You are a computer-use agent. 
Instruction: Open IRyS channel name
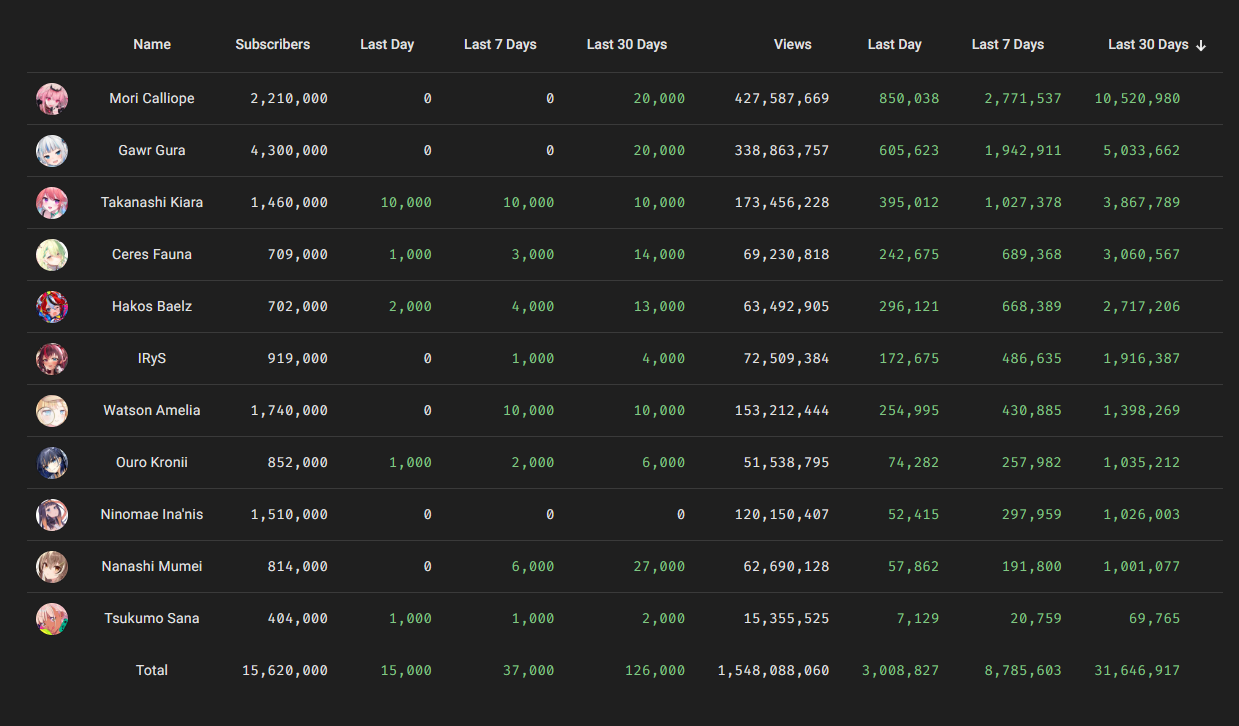point(152,358)
